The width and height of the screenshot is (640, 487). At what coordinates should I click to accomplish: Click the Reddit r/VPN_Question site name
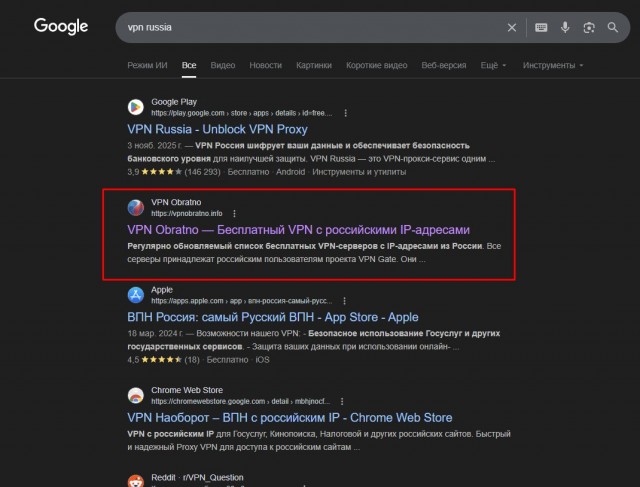[197, 477]
